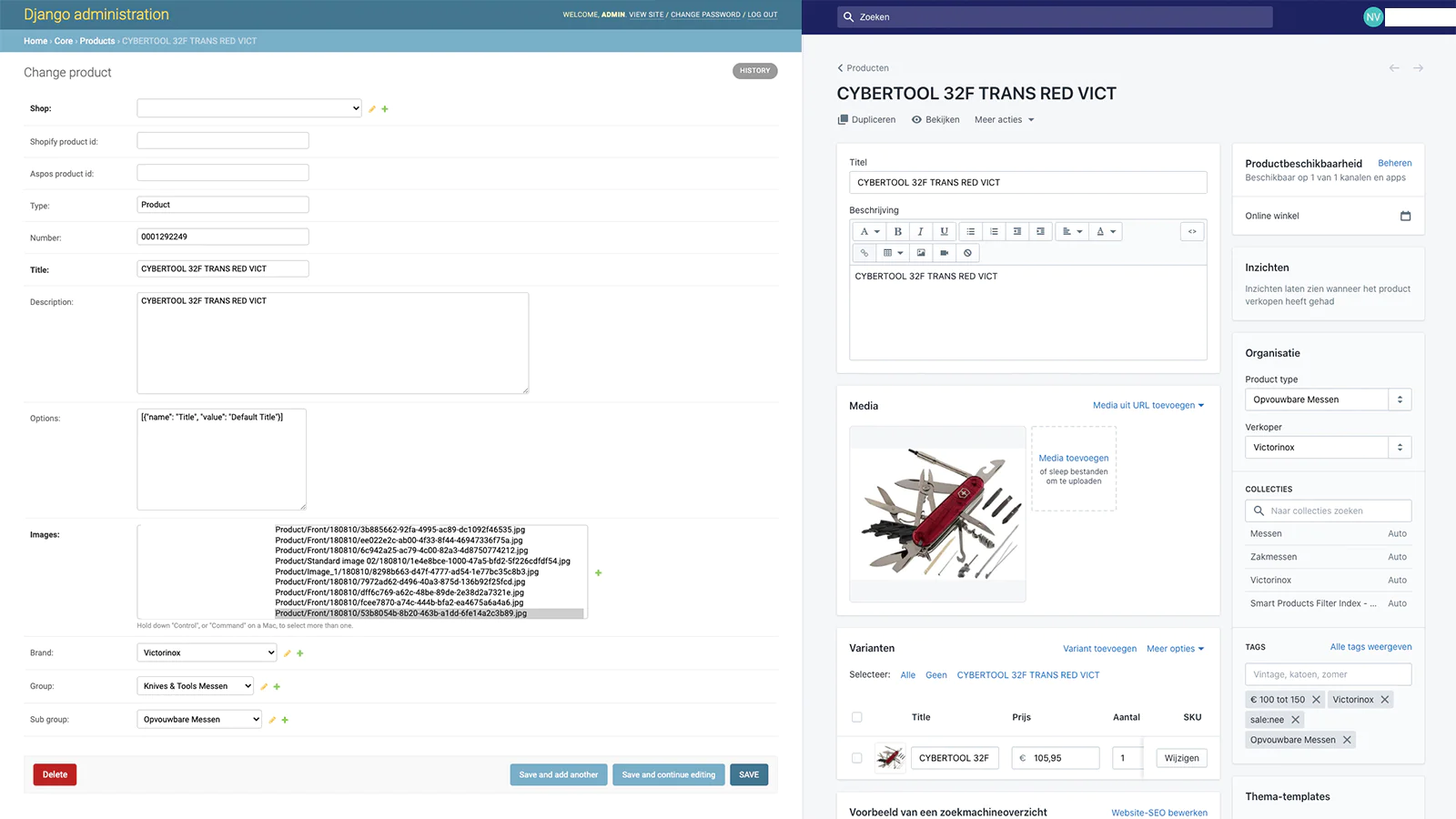Insert video in Beschrijving editor

click(x=945, y=253)
